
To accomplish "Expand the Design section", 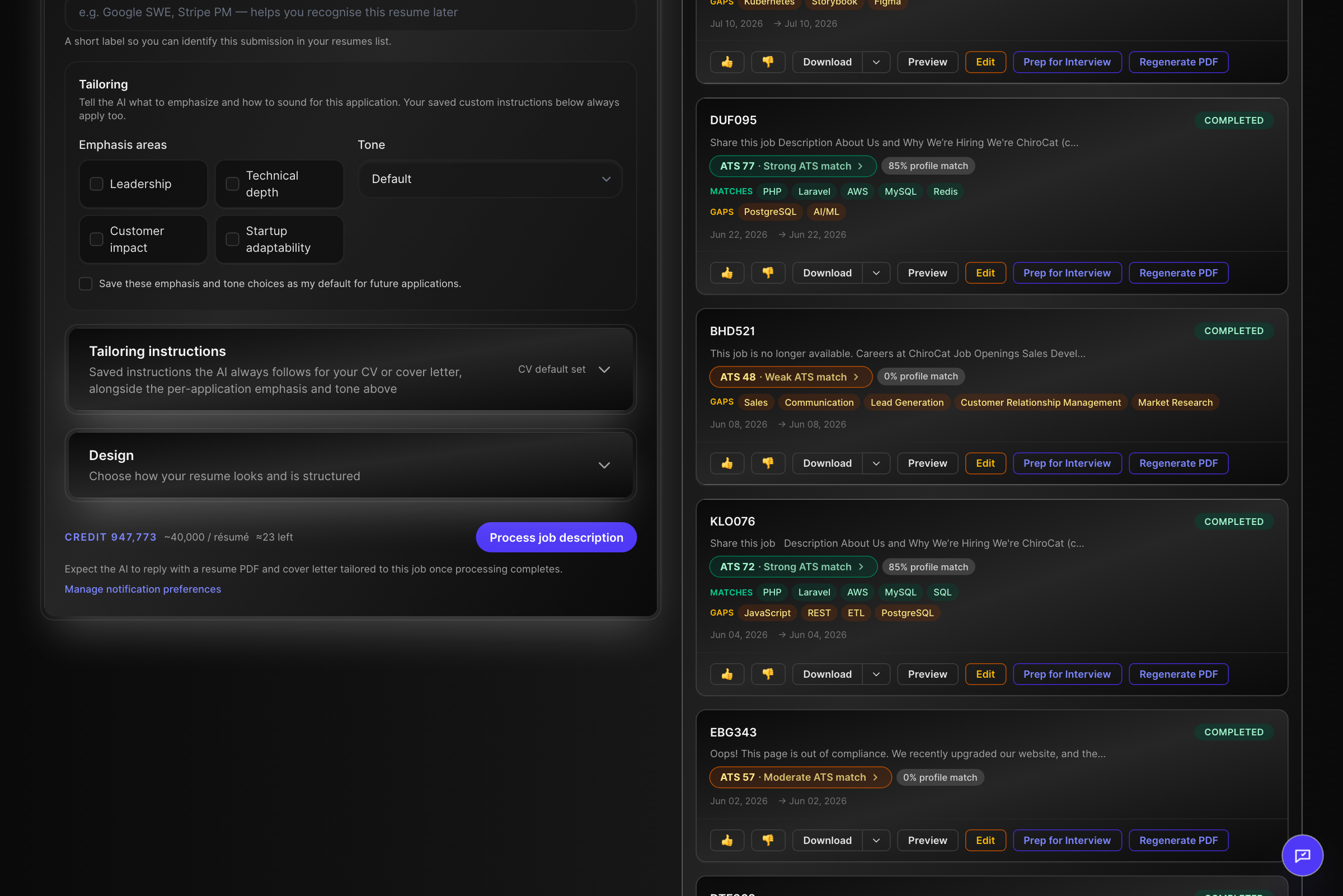I will [350, 465].
